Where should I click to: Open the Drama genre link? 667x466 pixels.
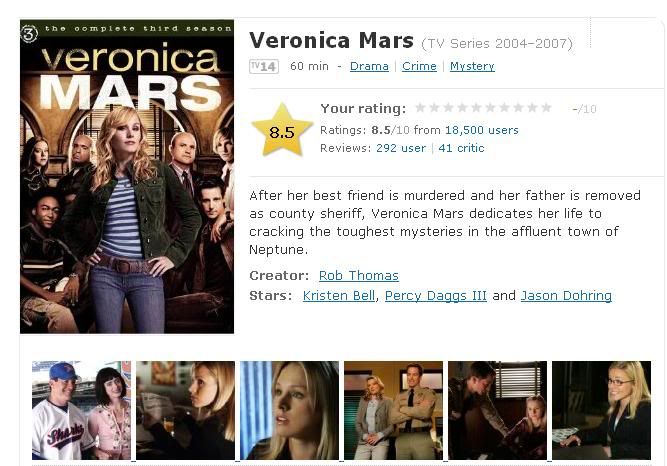(x=369, y=66)
